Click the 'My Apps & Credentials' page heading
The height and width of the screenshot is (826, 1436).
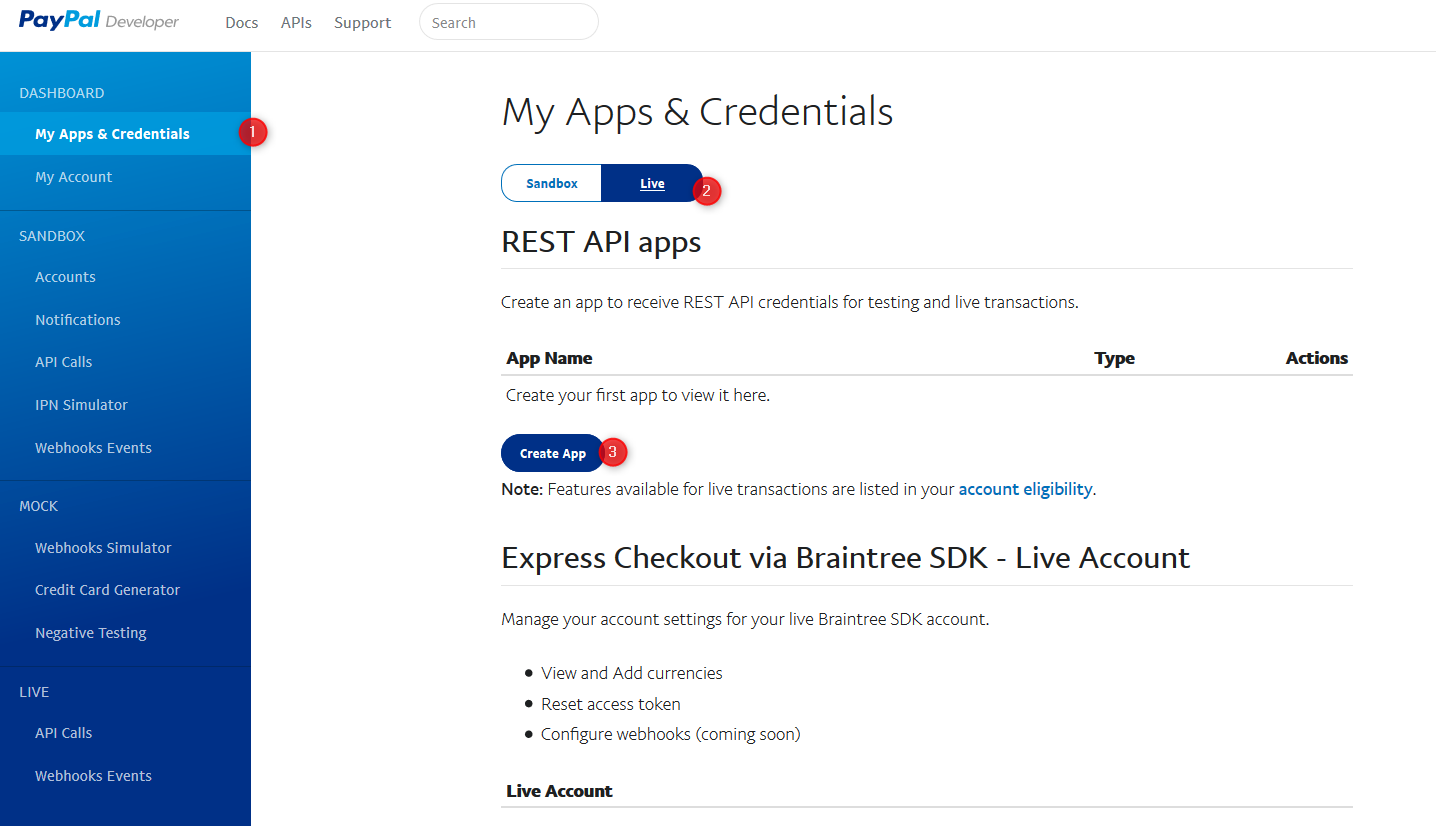[697, 112]
